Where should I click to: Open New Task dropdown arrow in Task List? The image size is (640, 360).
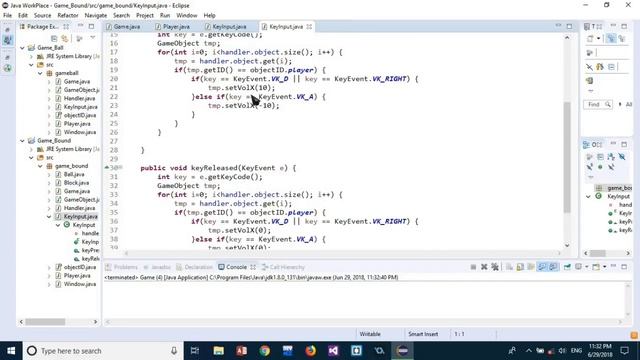click(598, 38)
